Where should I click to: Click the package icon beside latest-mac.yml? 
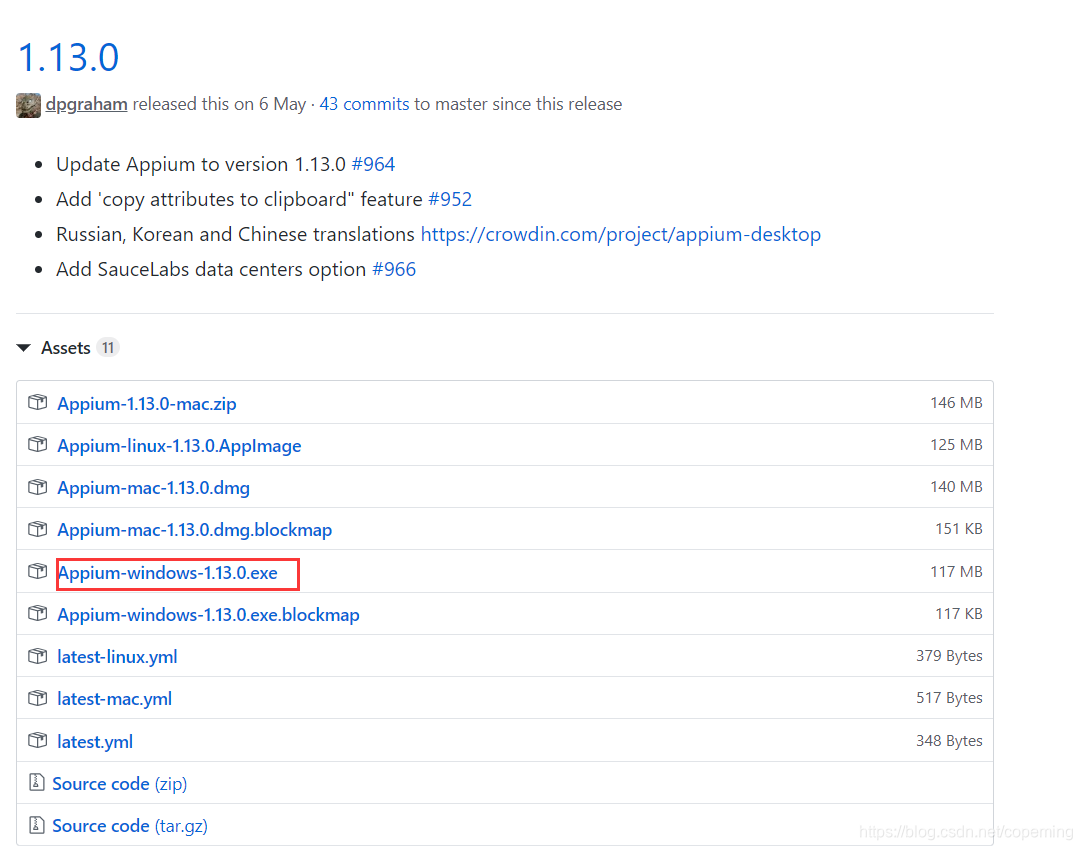click(x=37, y=698)
